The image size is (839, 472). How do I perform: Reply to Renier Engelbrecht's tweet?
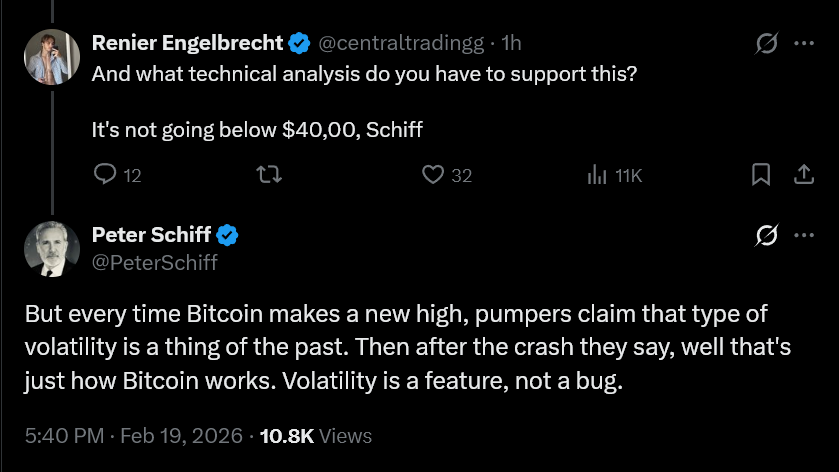106,175
